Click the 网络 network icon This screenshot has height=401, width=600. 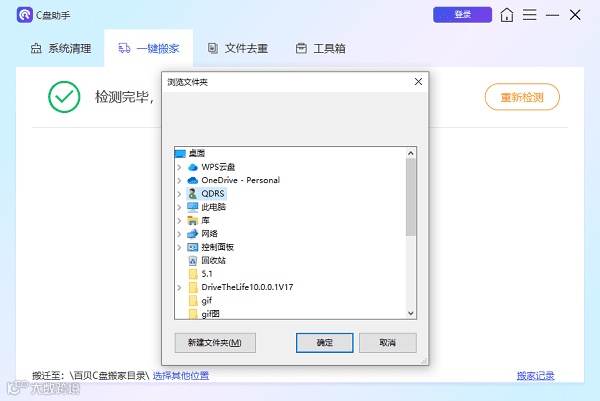pos(192,234)
